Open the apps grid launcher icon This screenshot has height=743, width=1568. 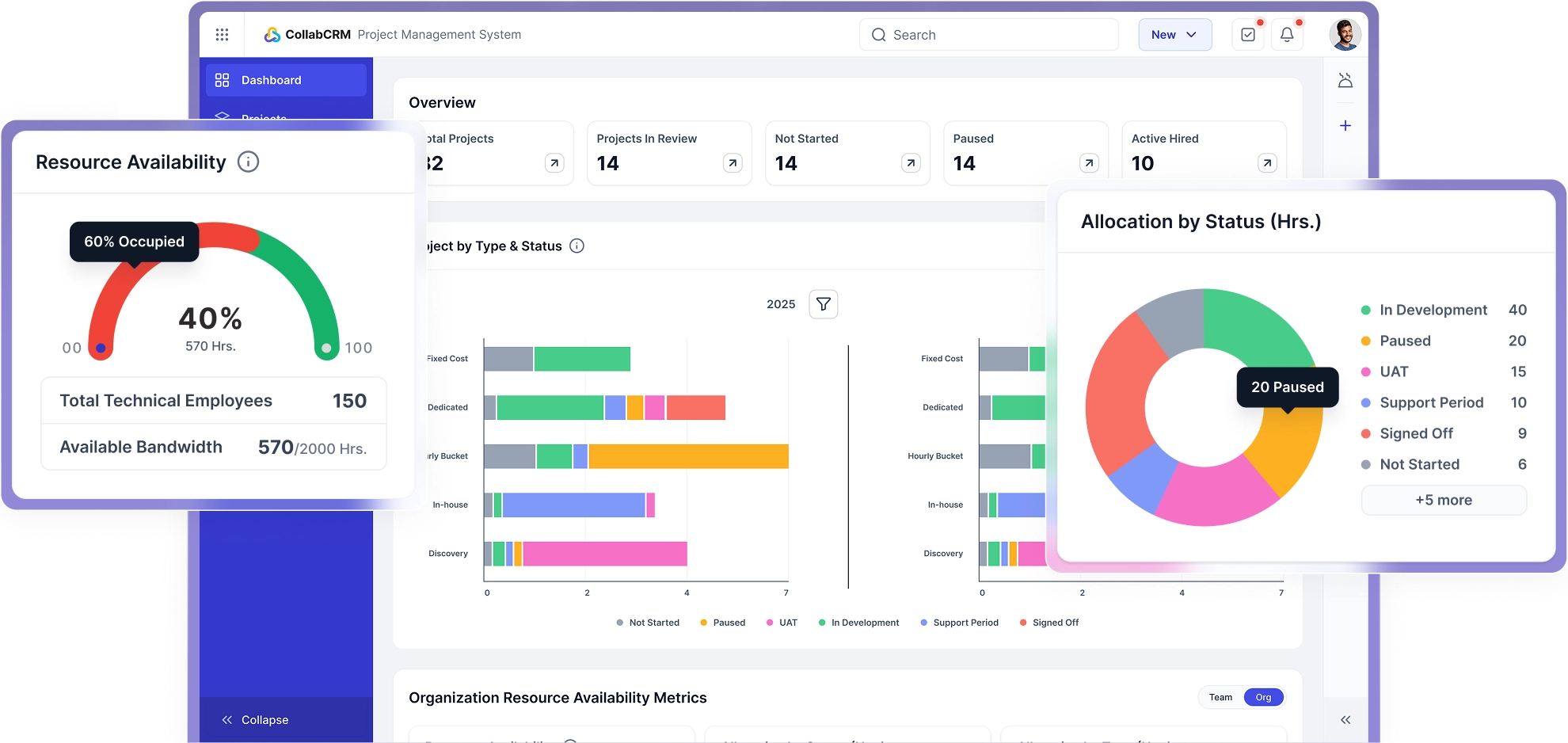(x=222, y=35)
